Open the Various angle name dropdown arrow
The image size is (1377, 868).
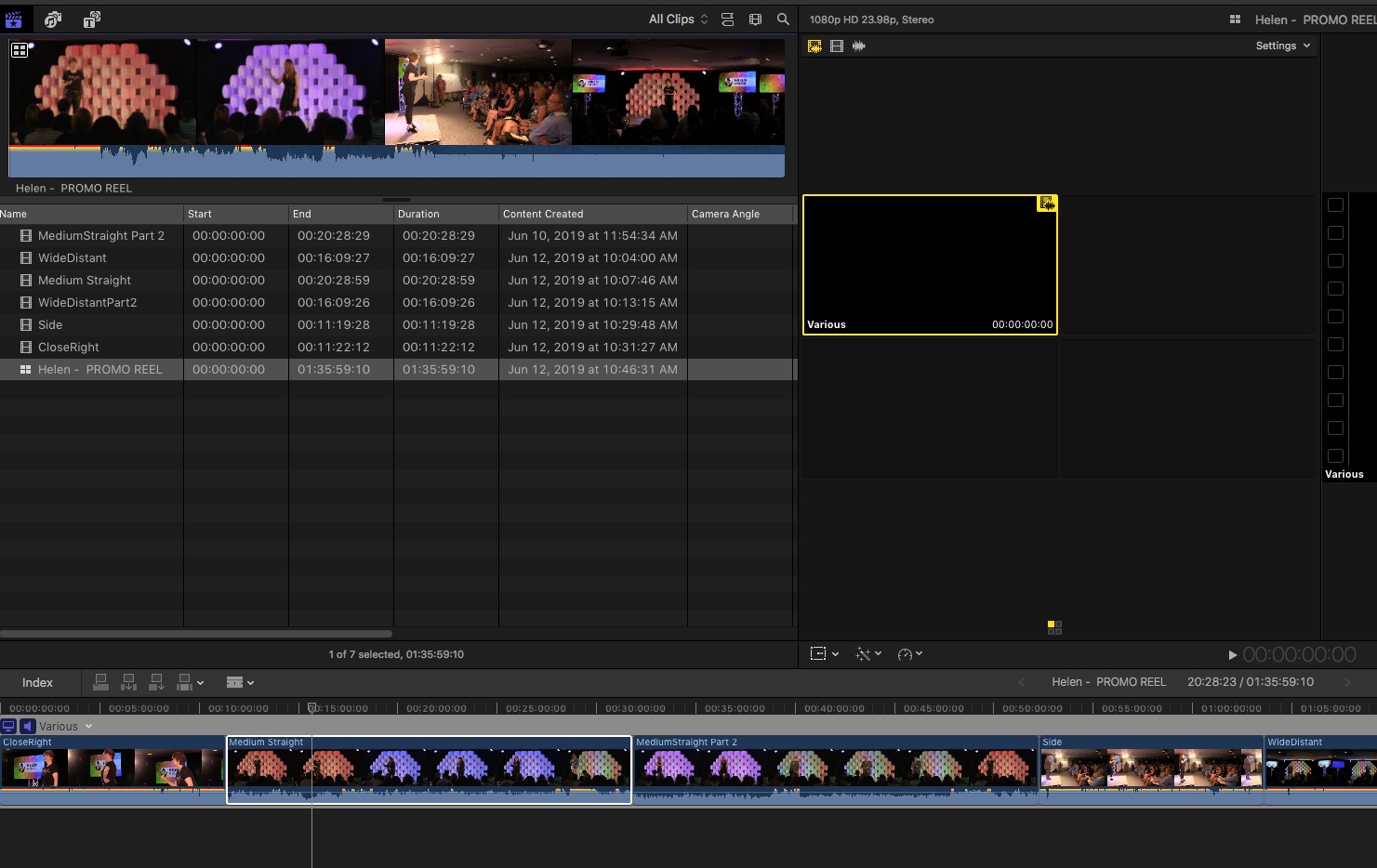(89, 727)
